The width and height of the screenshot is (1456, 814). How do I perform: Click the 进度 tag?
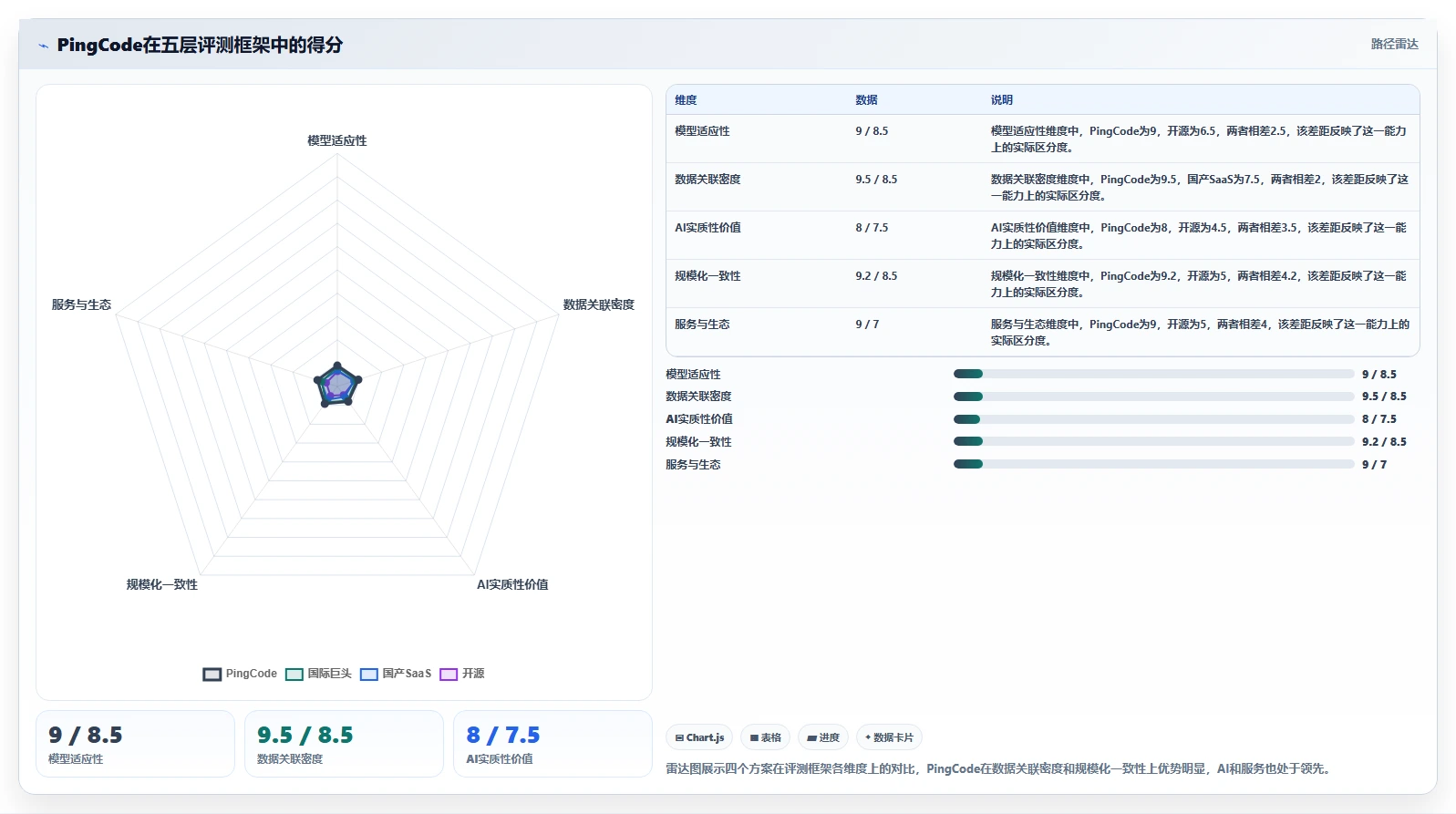pos(823,737)
